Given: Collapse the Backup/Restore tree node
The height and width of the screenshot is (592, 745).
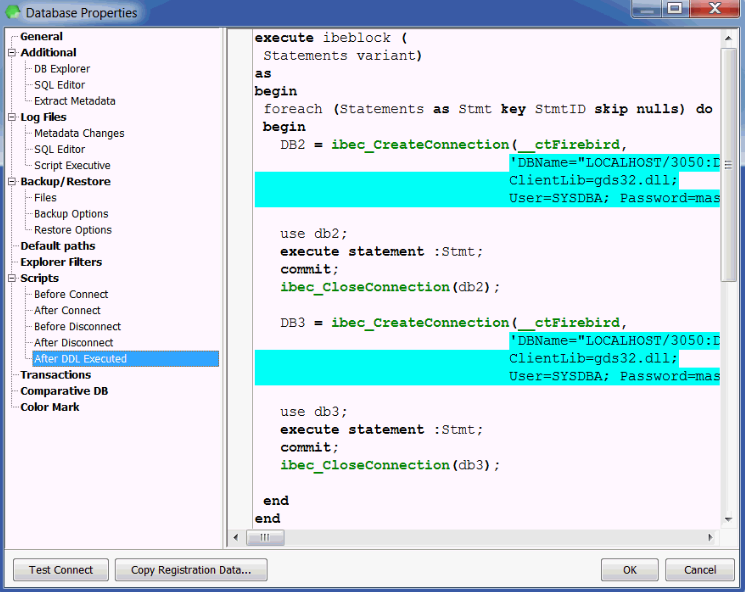Looking at the screenshot, I should click(x=12, y=181).
